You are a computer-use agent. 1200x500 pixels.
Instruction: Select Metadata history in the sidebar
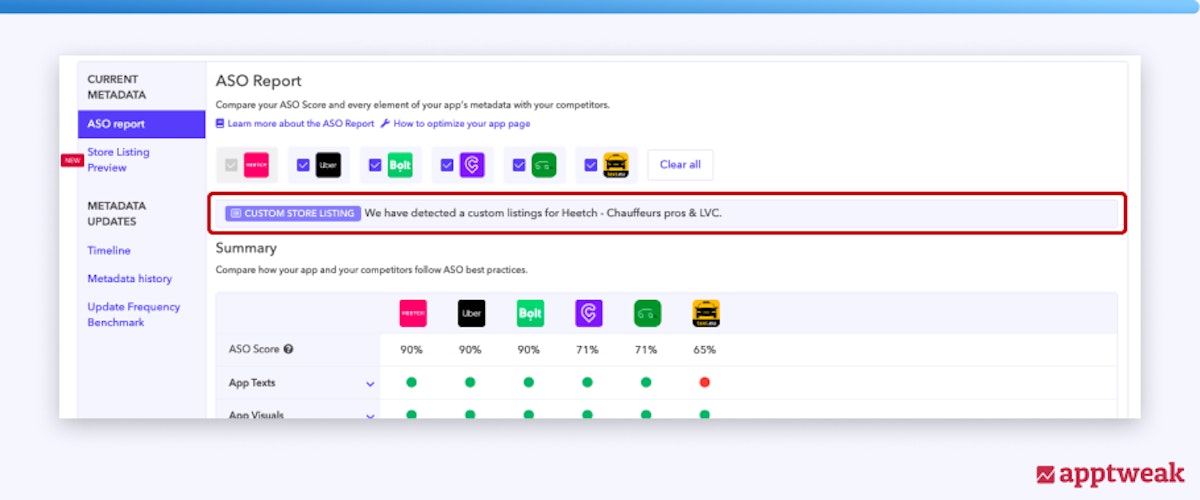coord(129,278)
